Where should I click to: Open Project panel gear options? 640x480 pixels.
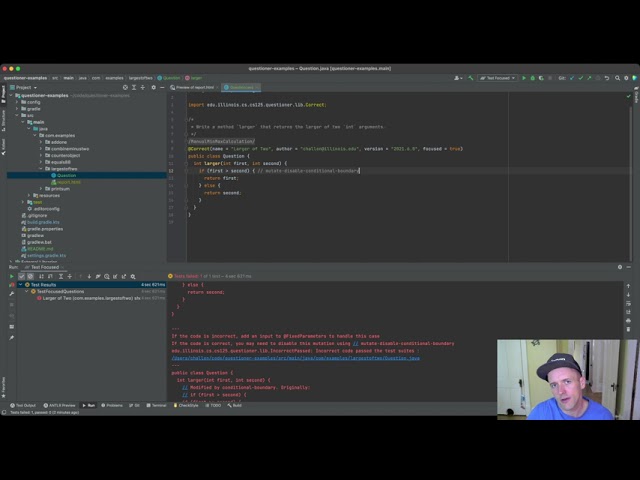[153, 87]
